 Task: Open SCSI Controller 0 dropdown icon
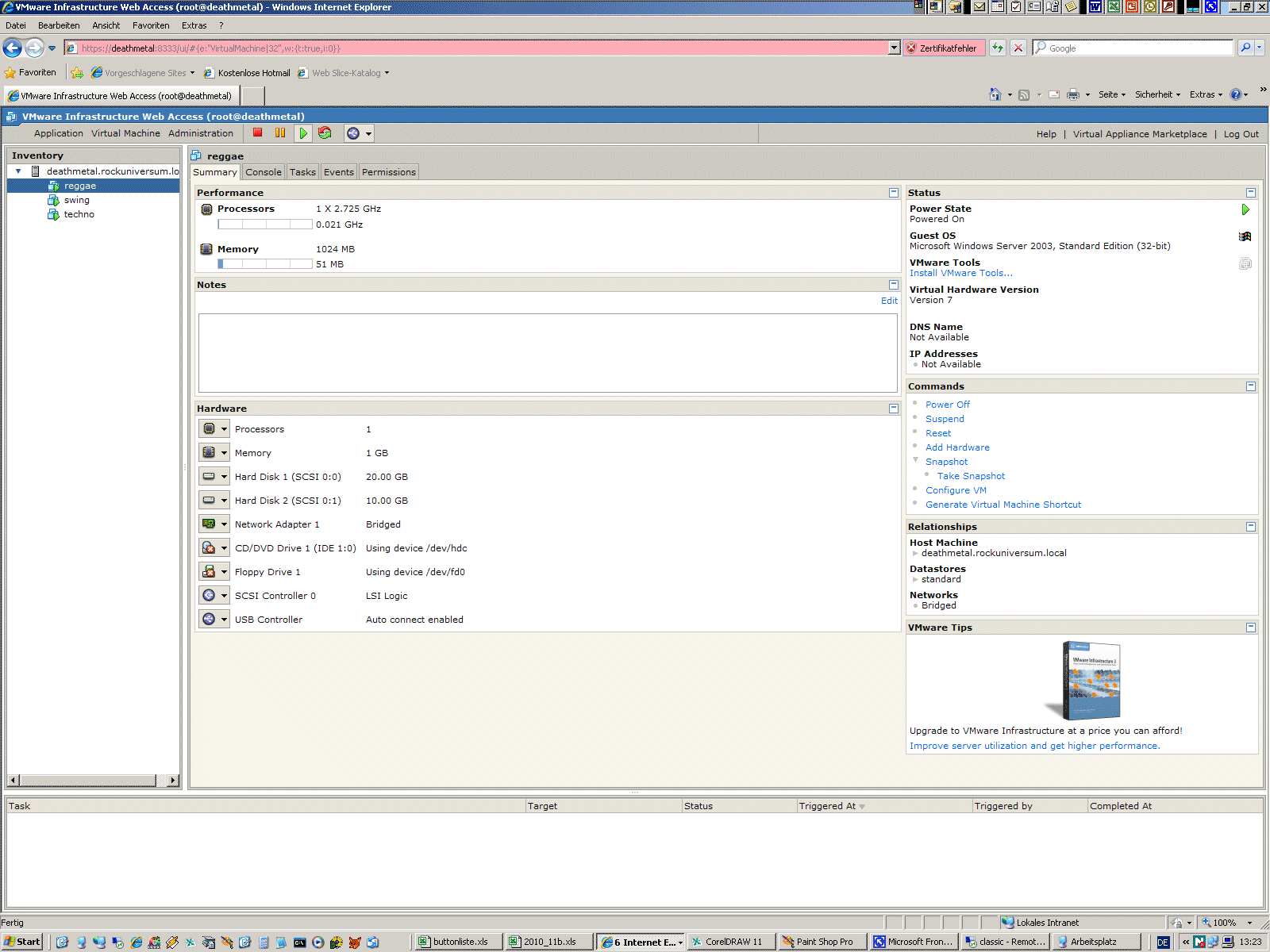click(214, 596)
